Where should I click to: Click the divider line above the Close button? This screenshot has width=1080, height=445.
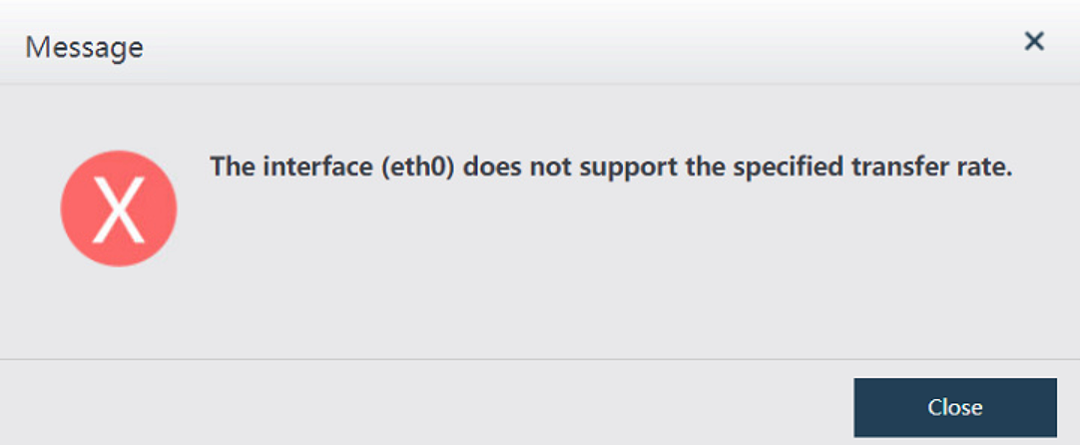coord(540,358)
